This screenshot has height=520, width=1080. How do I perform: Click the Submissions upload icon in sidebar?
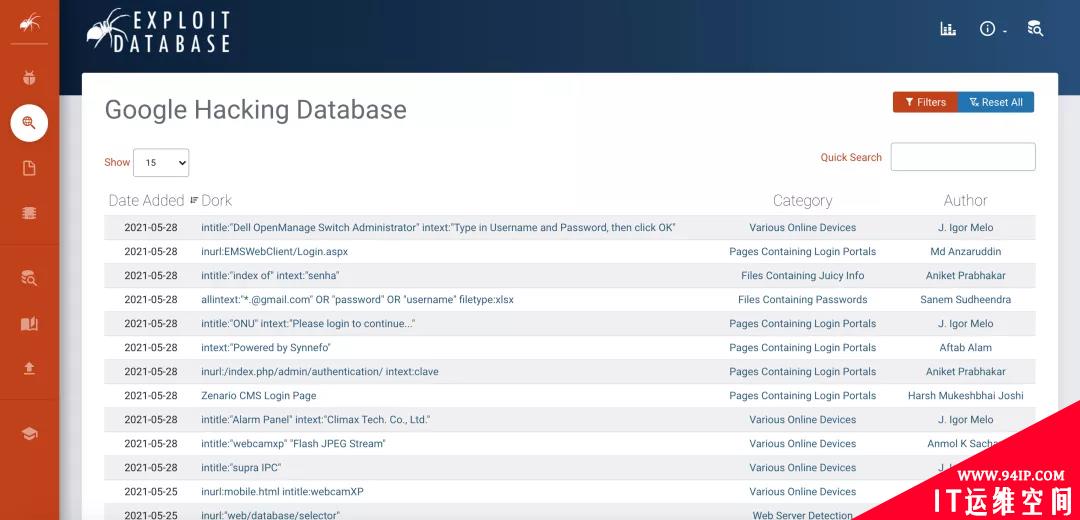coord(29,368)
